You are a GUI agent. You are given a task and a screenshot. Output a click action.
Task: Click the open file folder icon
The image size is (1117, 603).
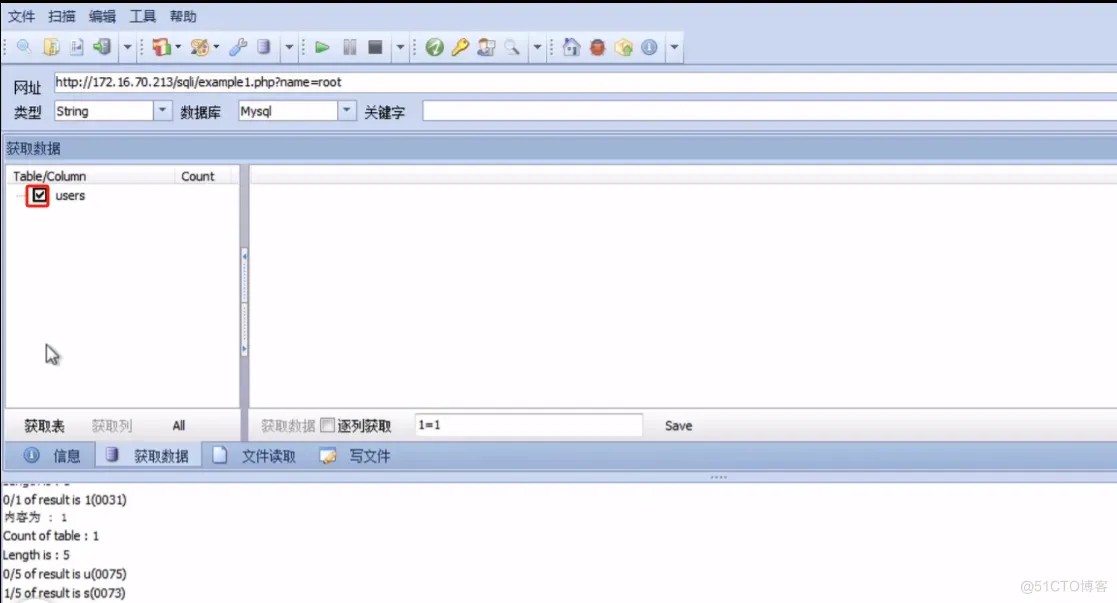pyautogui.click(x=51, y=47)
